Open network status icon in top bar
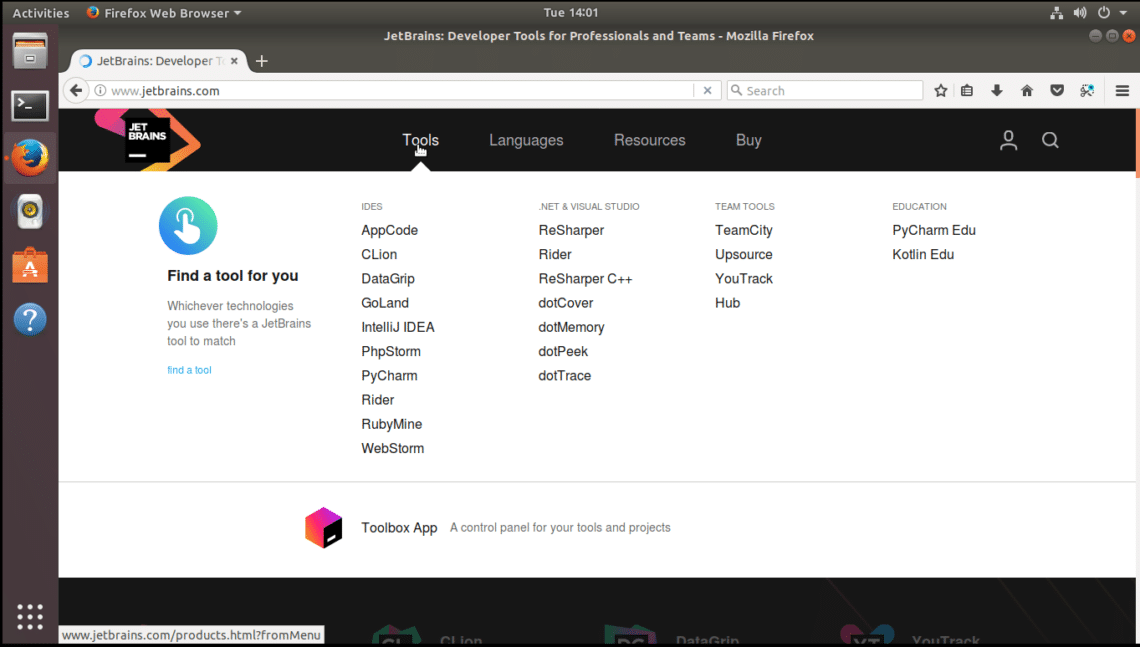Image resolution: width=1140 pixels, height=647 pixels. pos(1056,12)
